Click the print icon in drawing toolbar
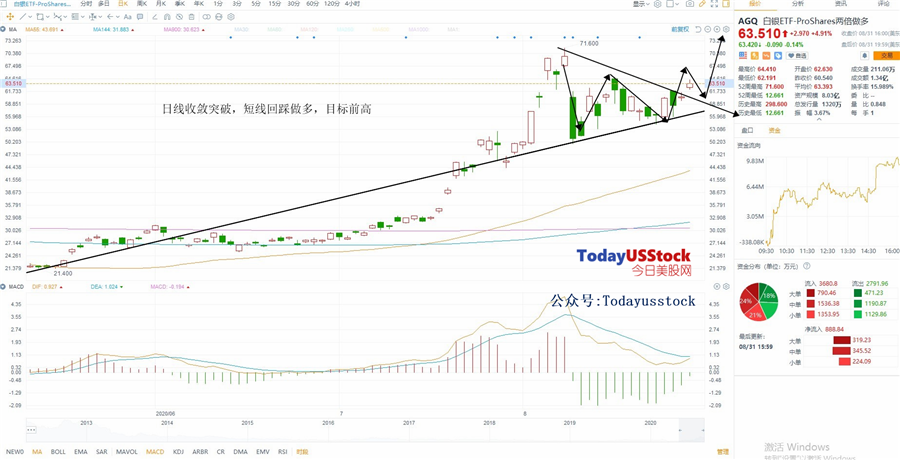 coord(219,17)
